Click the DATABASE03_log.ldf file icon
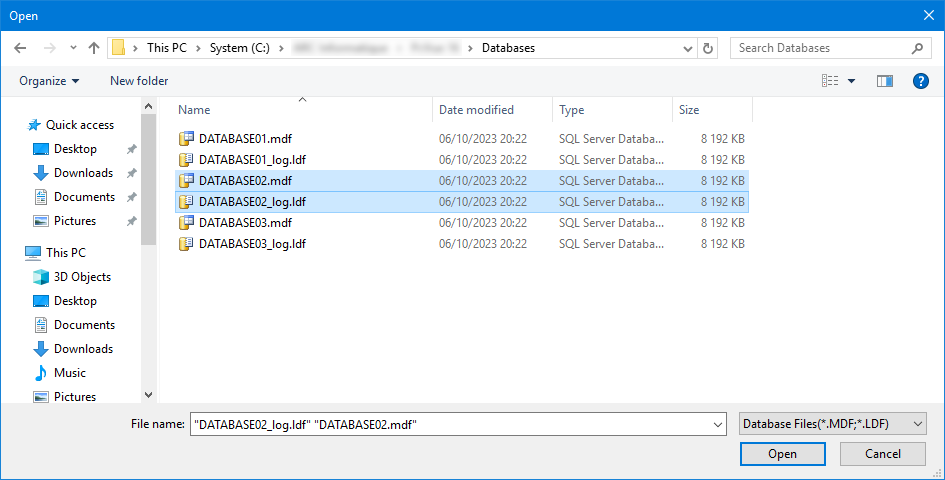This screenshot has height=480, width=945. click(185, 244)
